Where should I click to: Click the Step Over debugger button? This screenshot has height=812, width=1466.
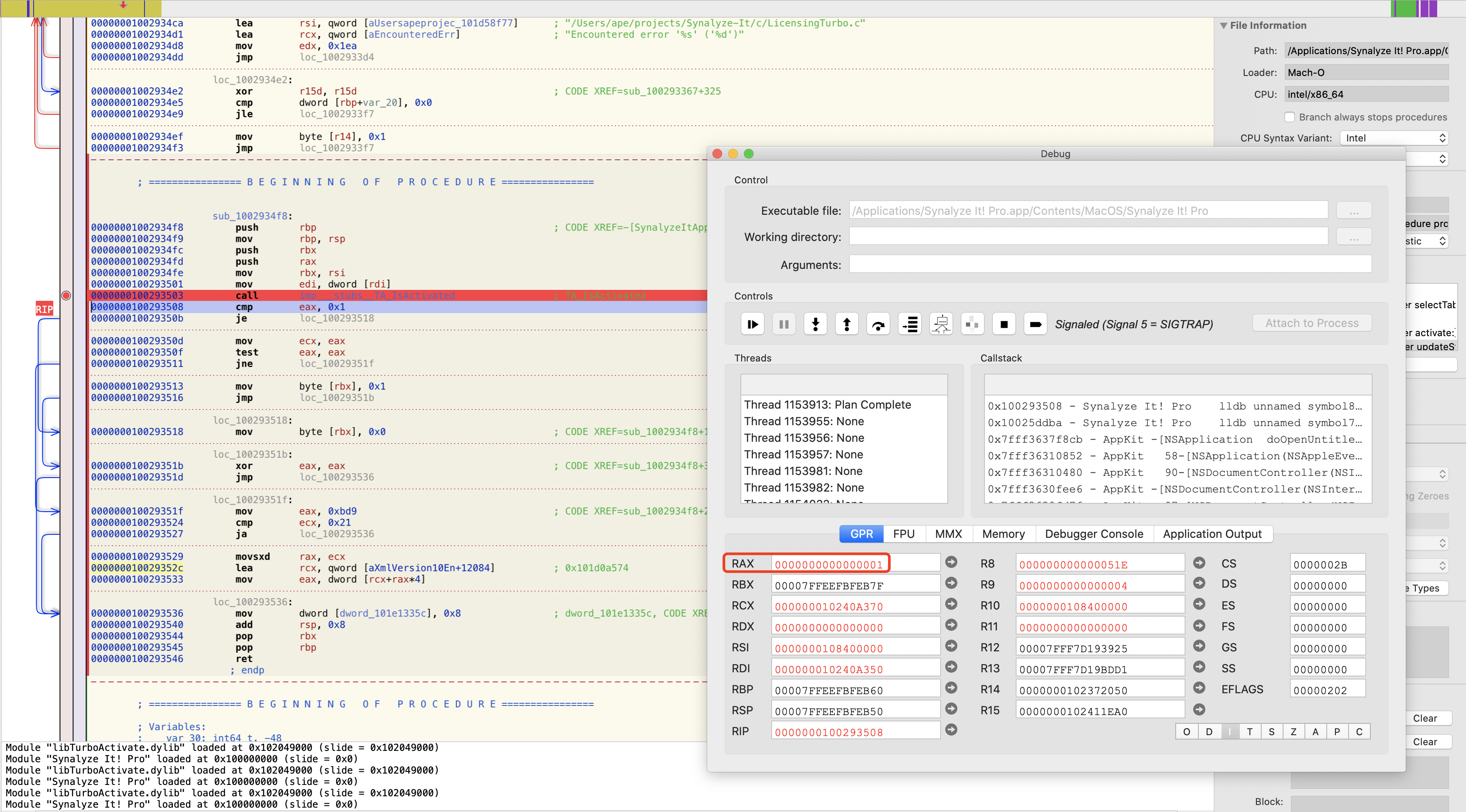tap(878, 324)
